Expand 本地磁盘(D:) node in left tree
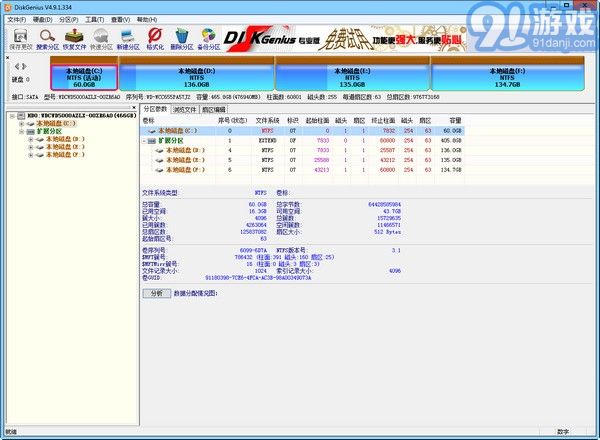Image resolution: width=600 pixels, height=440 pixels. [x=31, y=139]
